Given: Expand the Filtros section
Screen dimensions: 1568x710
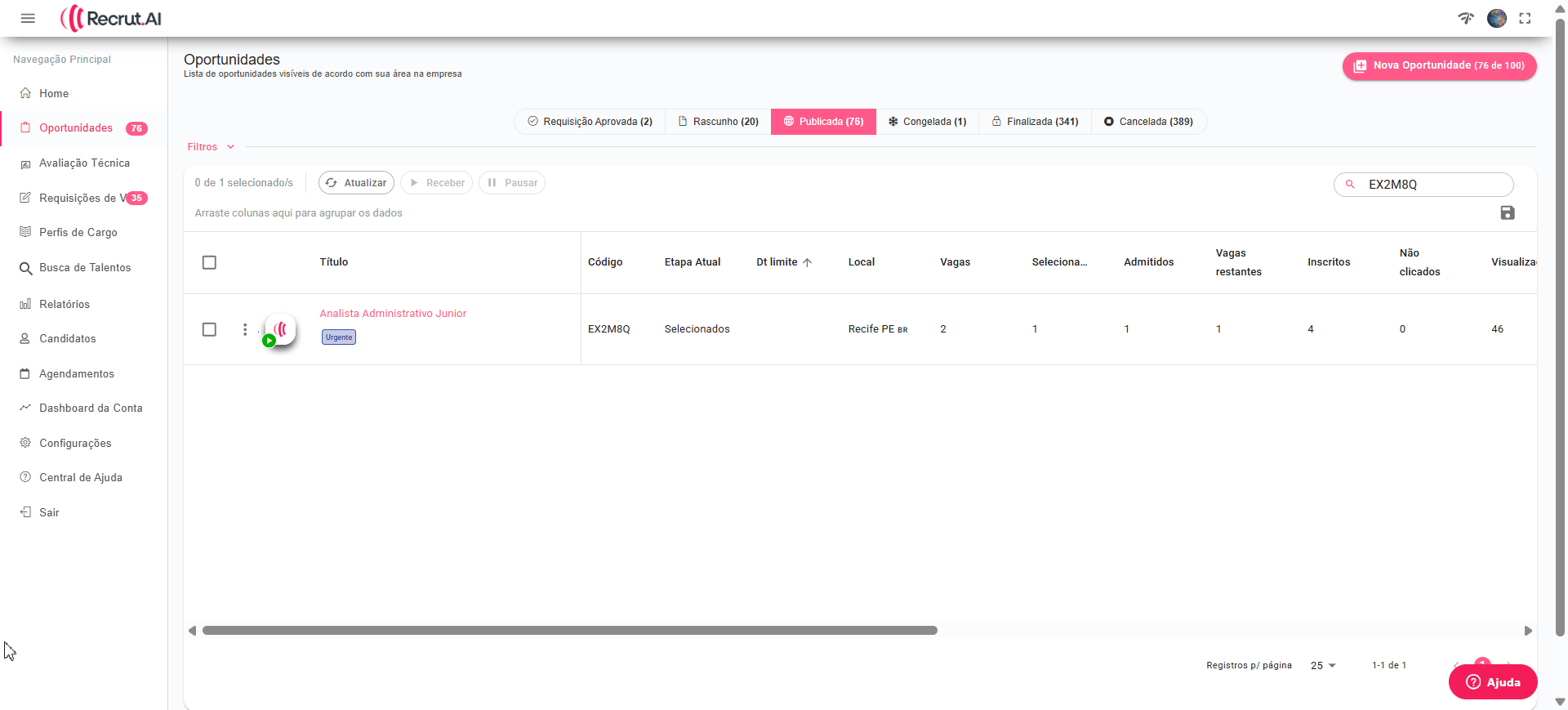Looking at the screenshot, I should click(x=211, y=147).
